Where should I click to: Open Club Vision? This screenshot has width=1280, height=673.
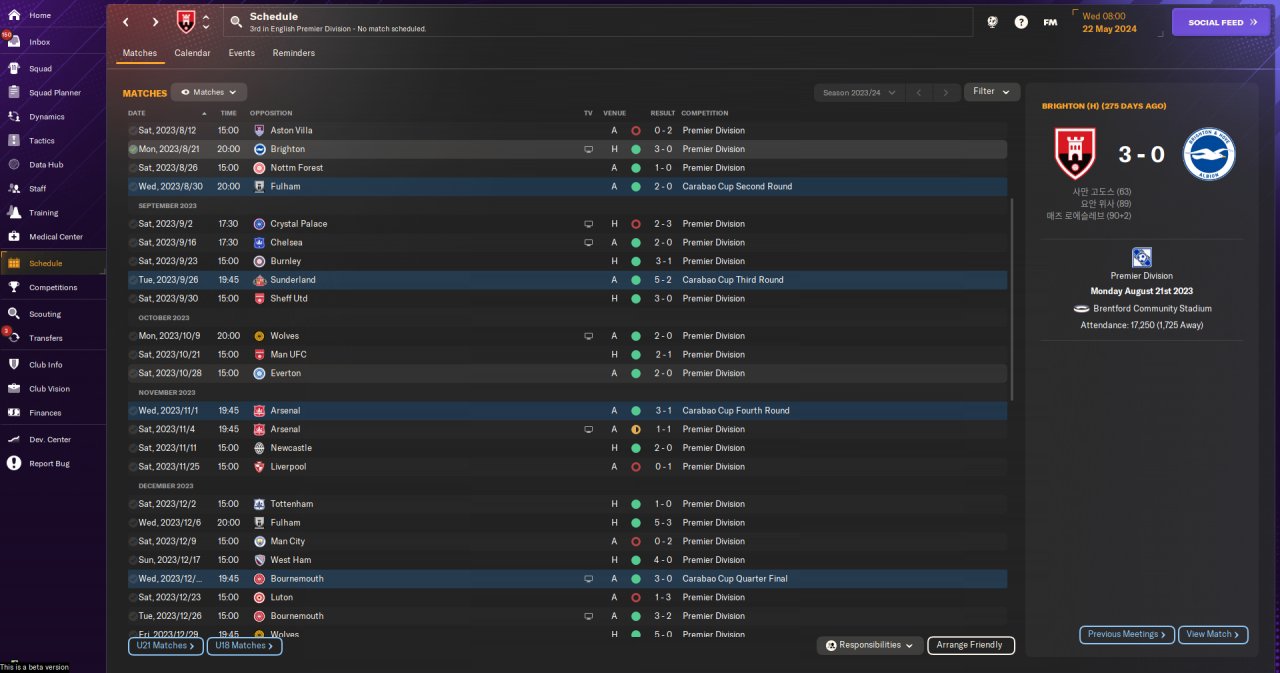(49, 389)
